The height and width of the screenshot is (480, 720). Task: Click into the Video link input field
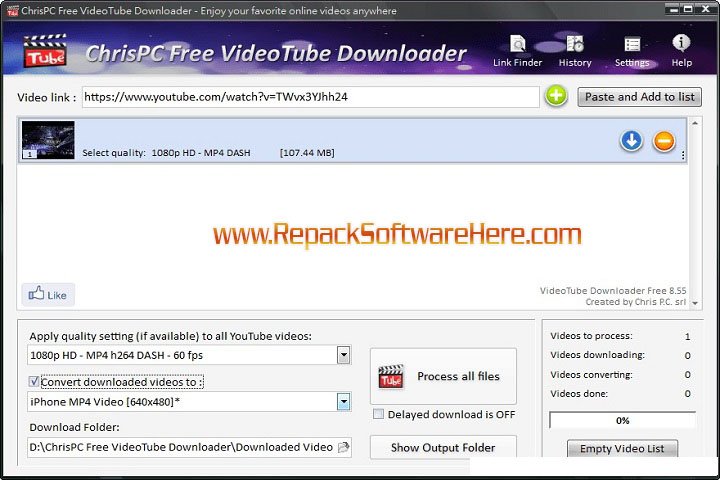(311, 97)
